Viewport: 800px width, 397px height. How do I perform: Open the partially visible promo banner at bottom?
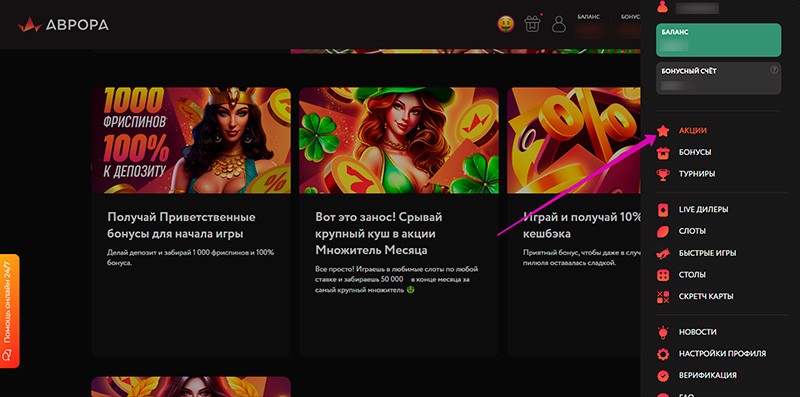pyautogui.click(x=191, y=387)
